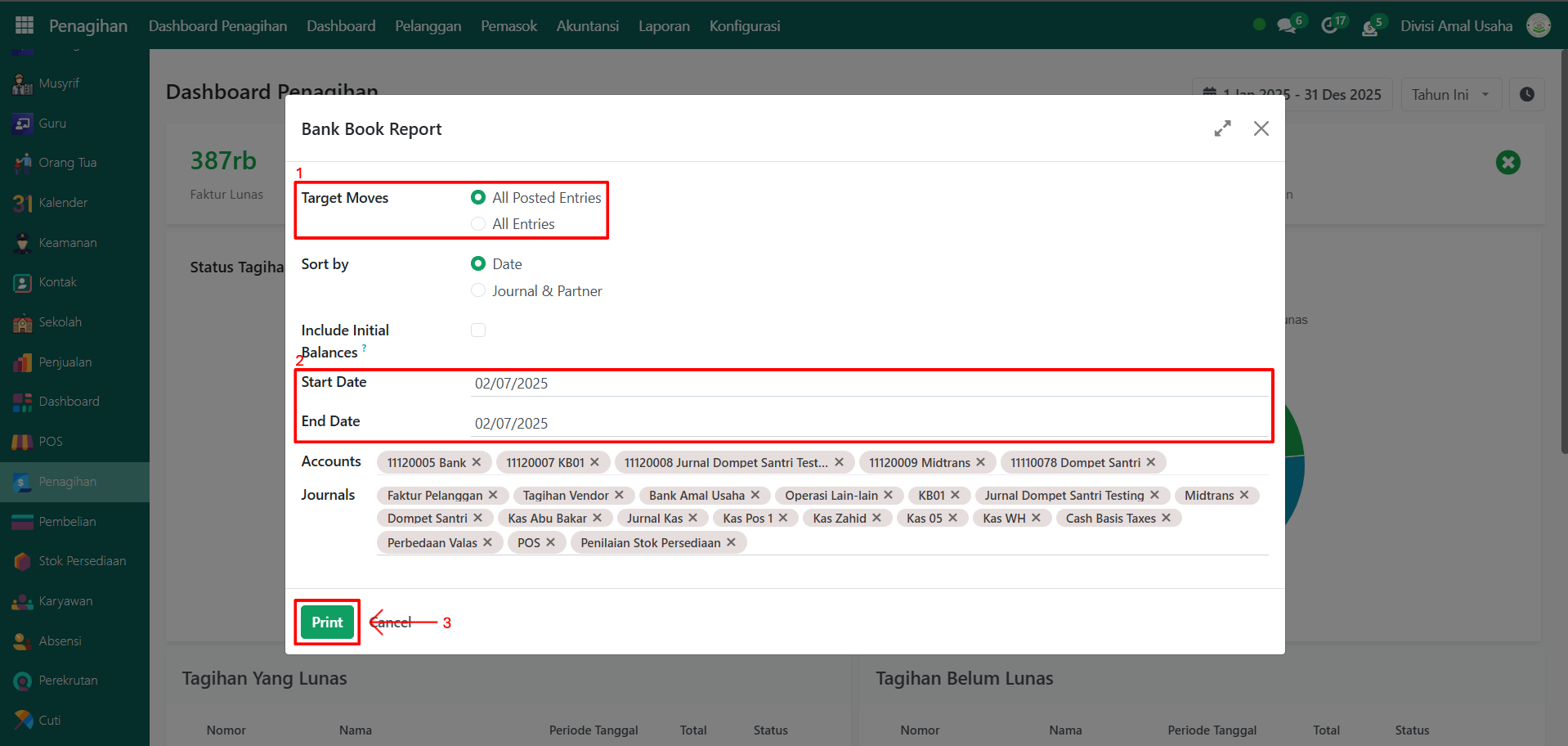
Task: Click the Start Date input field
Action: [867, 384]
